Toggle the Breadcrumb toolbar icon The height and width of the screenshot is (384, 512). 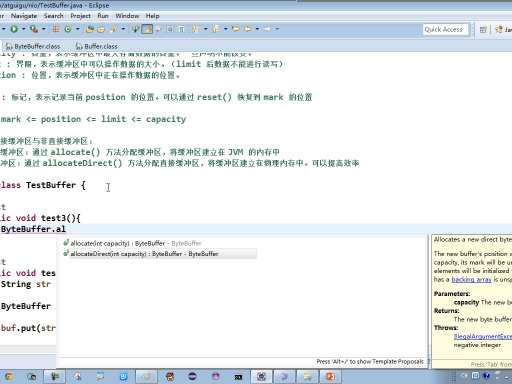(135, 29)
